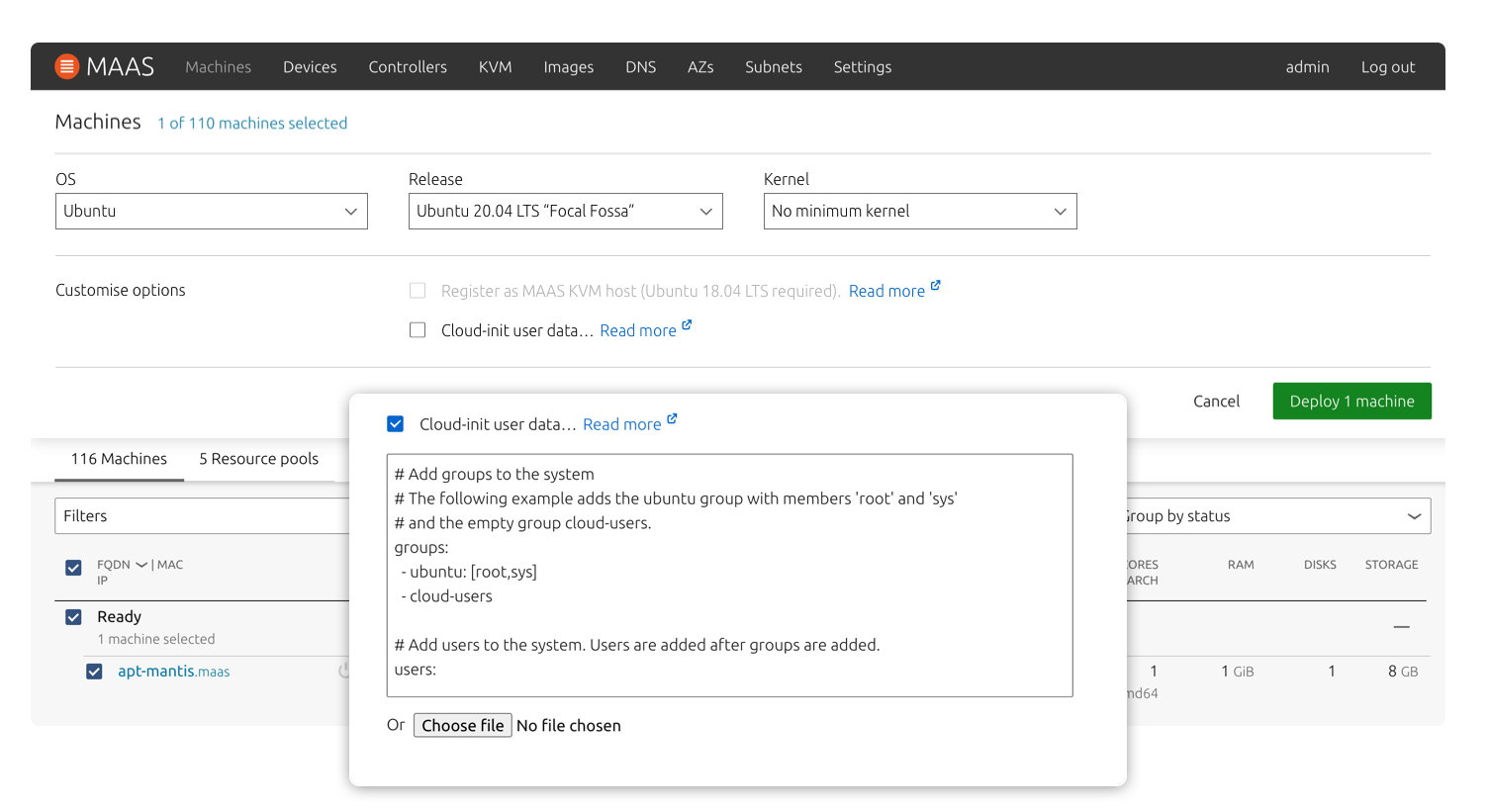
Task: Uncheck Cloud-init user data checkbox in popup
Action: coord(396,424)
